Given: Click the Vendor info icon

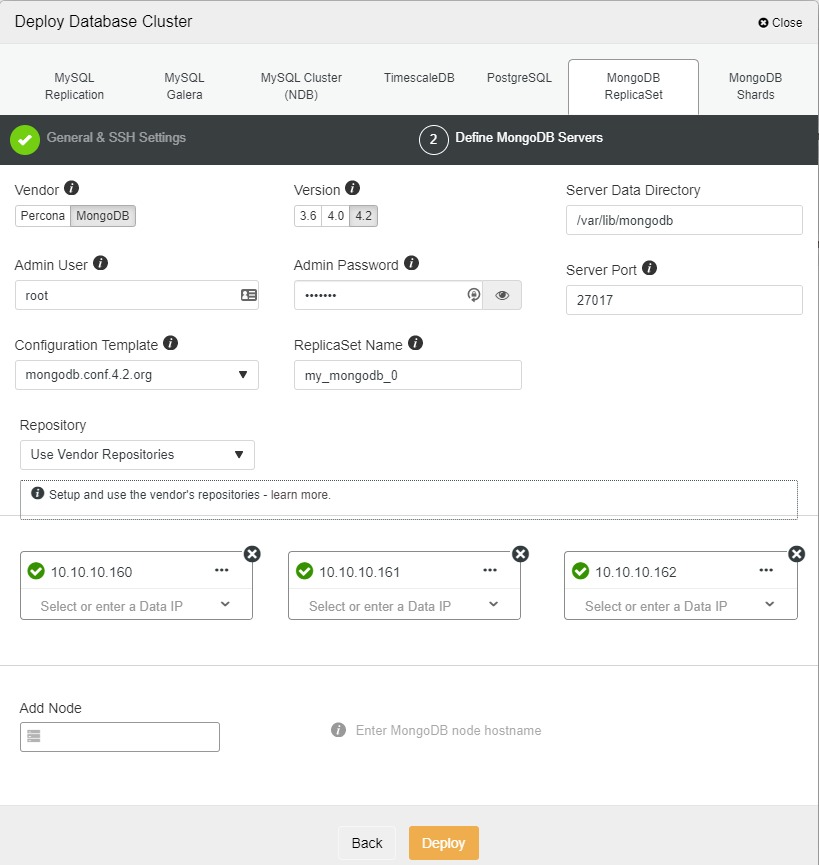Looking at the screenshot, I should [x=72, y=188].
